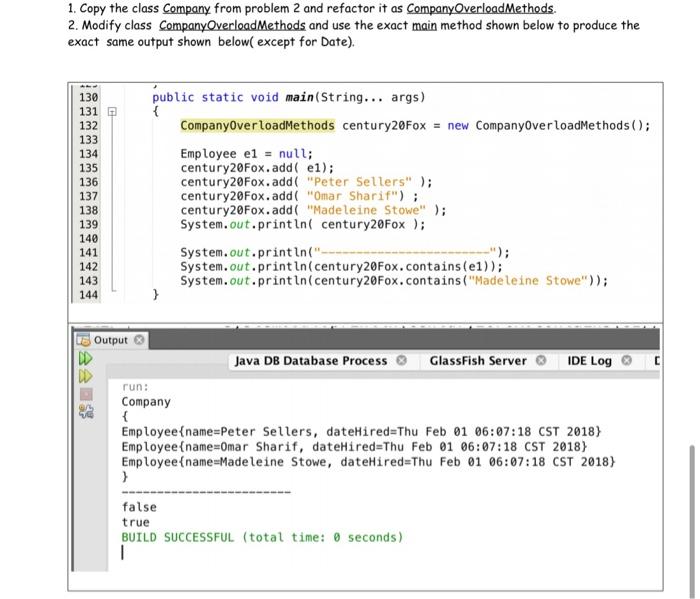The width and height of the screenshot is (700, 599).
Task: Click the underlined CompanyOverloadMethods in step 1
Action: point(480,8)
